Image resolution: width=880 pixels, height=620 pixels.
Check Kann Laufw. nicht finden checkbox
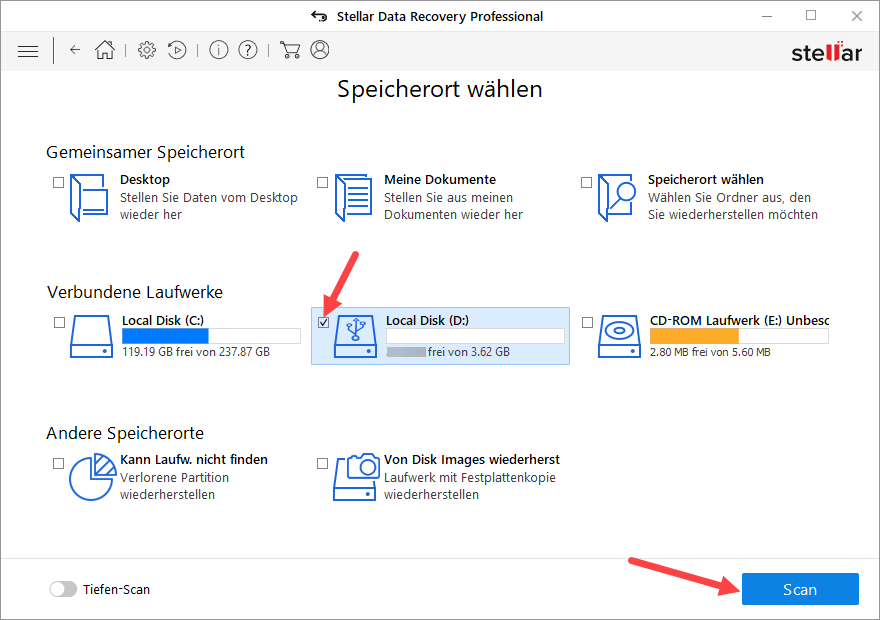[58, 463]
